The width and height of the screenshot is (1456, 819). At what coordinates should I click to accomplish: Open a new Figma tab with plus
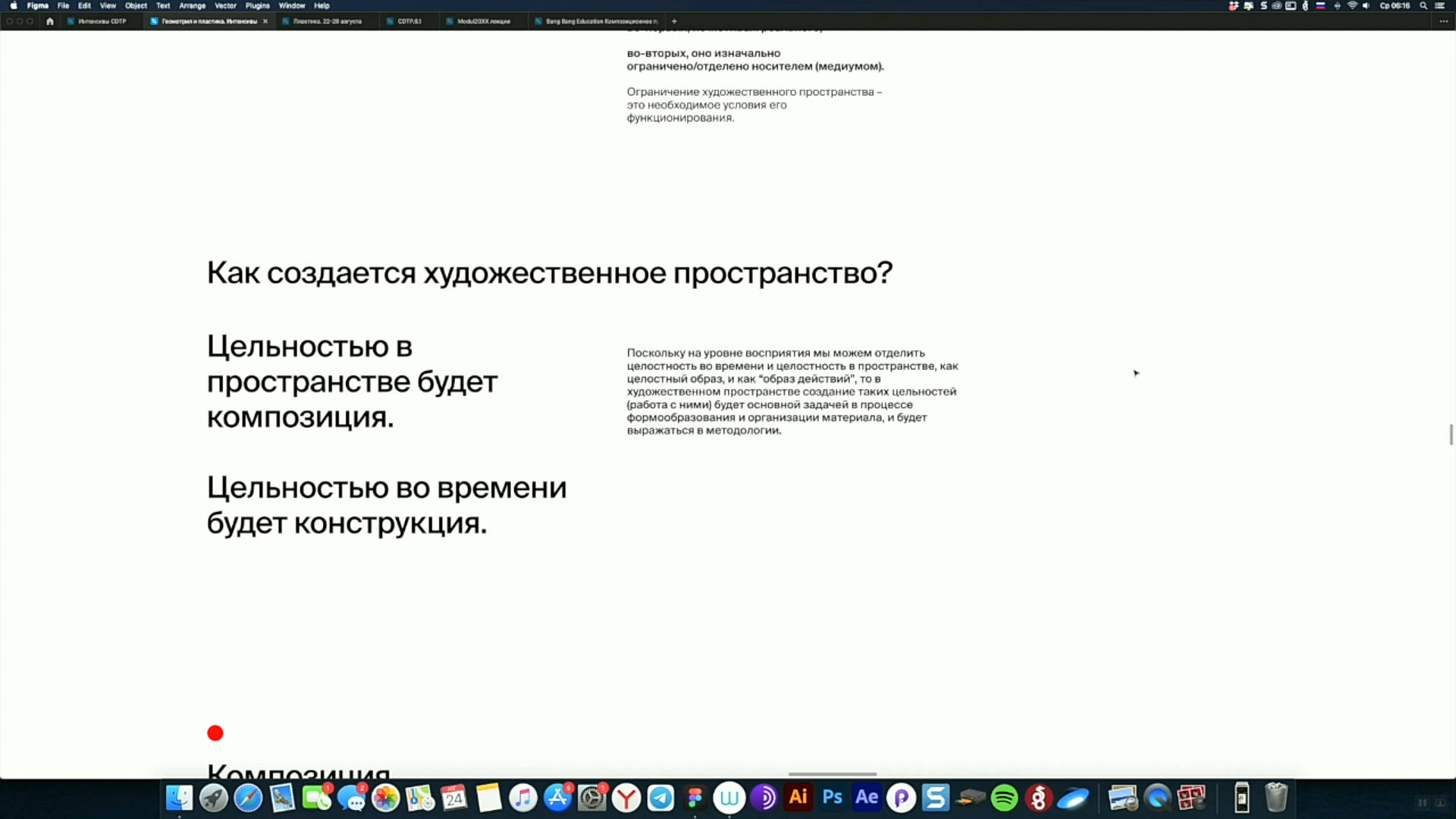(674, 21)
